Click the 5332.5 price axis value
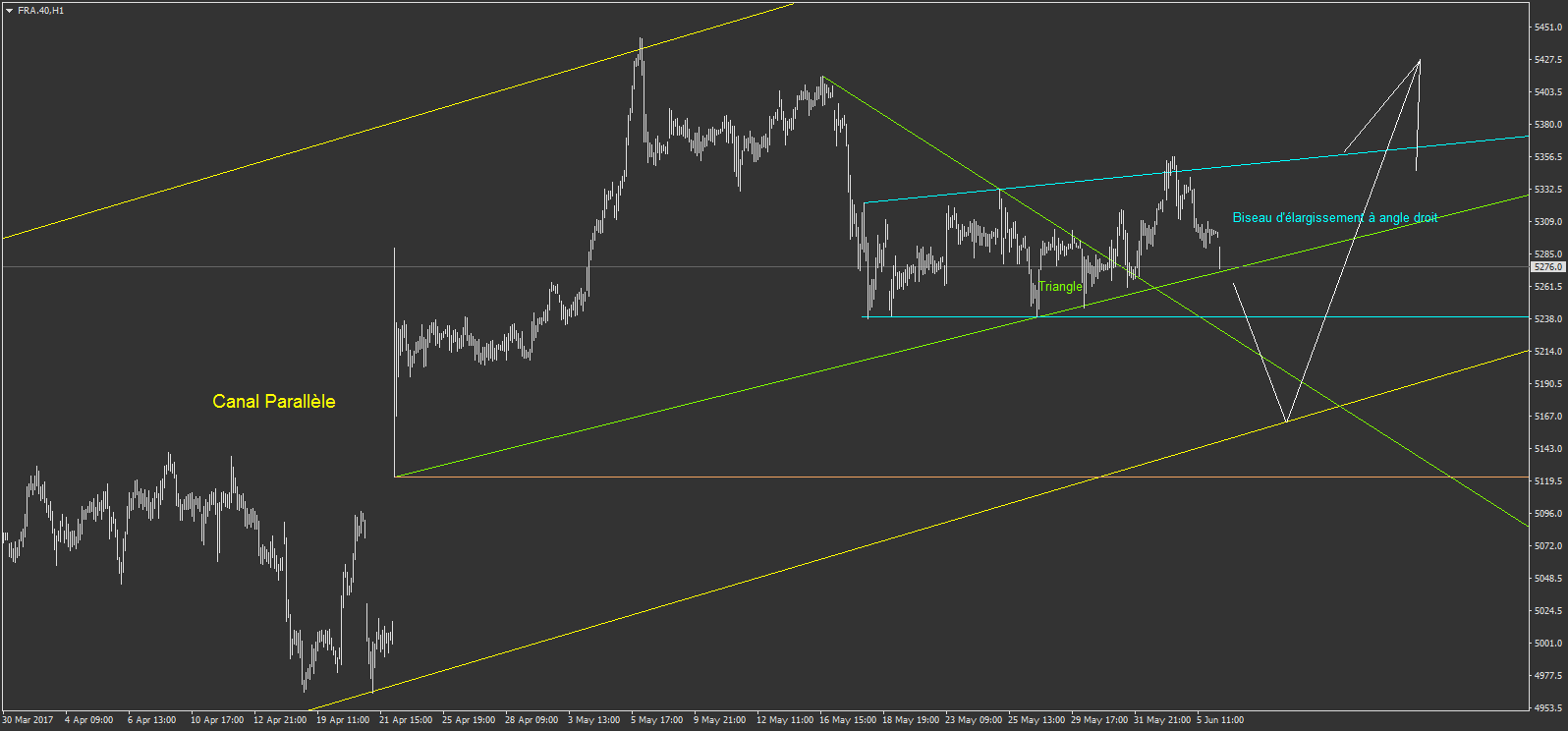1568x731 pixels. (x=1548, y=190)
